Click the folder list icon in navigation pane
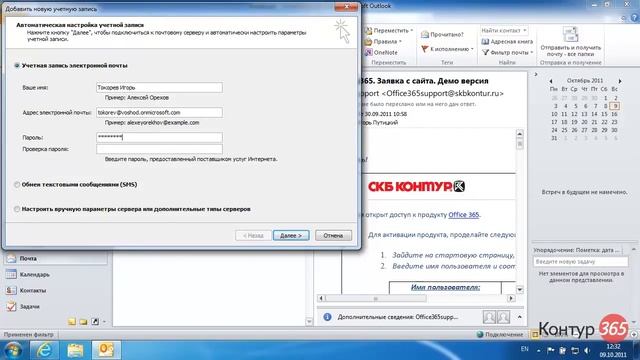Screen dimensions: 640x360 [x=84, y=322]
